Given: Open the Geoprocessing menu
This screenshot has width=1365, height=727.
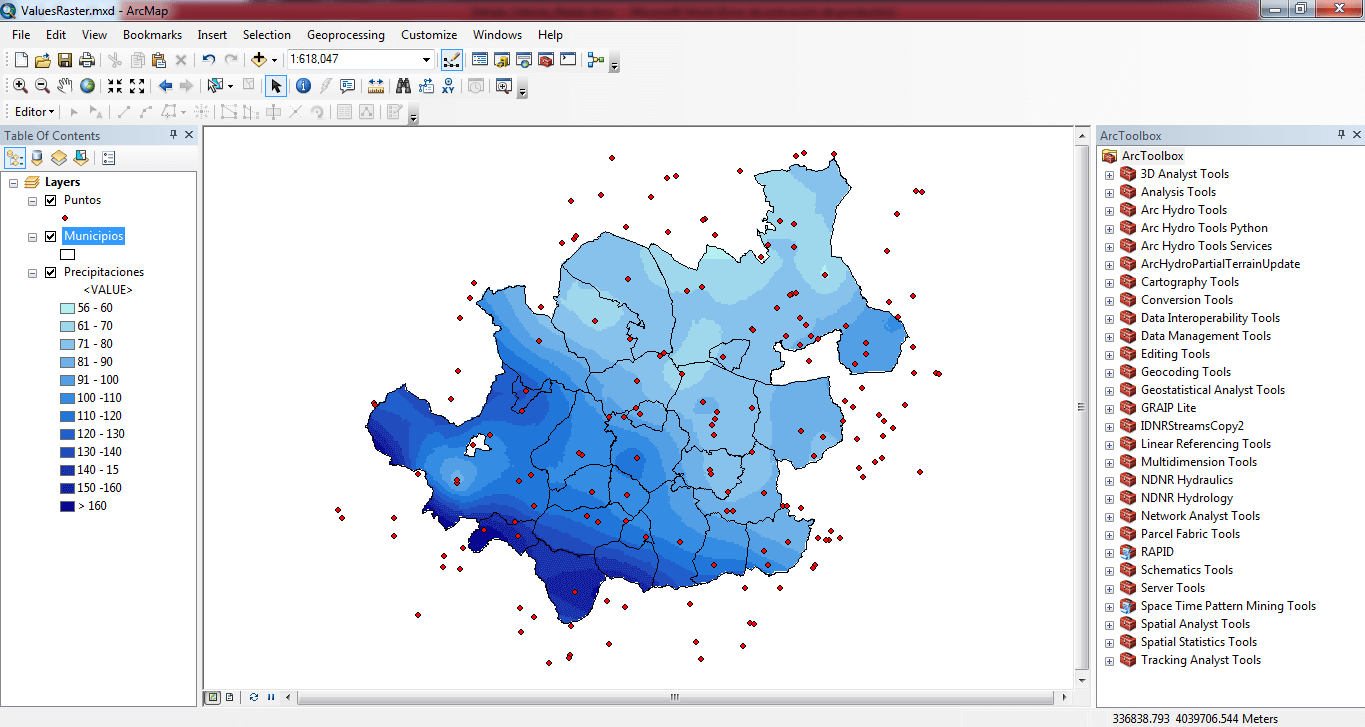Looking at the screenshot, I should coord(345,35).
